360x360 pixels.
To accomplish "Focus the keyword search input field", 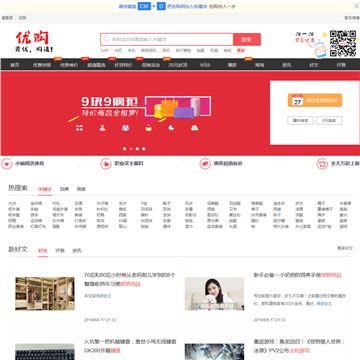I will 167,39.
